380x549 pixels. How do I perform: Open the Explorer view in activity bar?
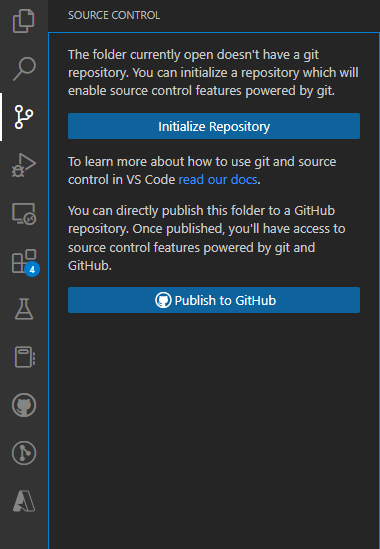24,21
